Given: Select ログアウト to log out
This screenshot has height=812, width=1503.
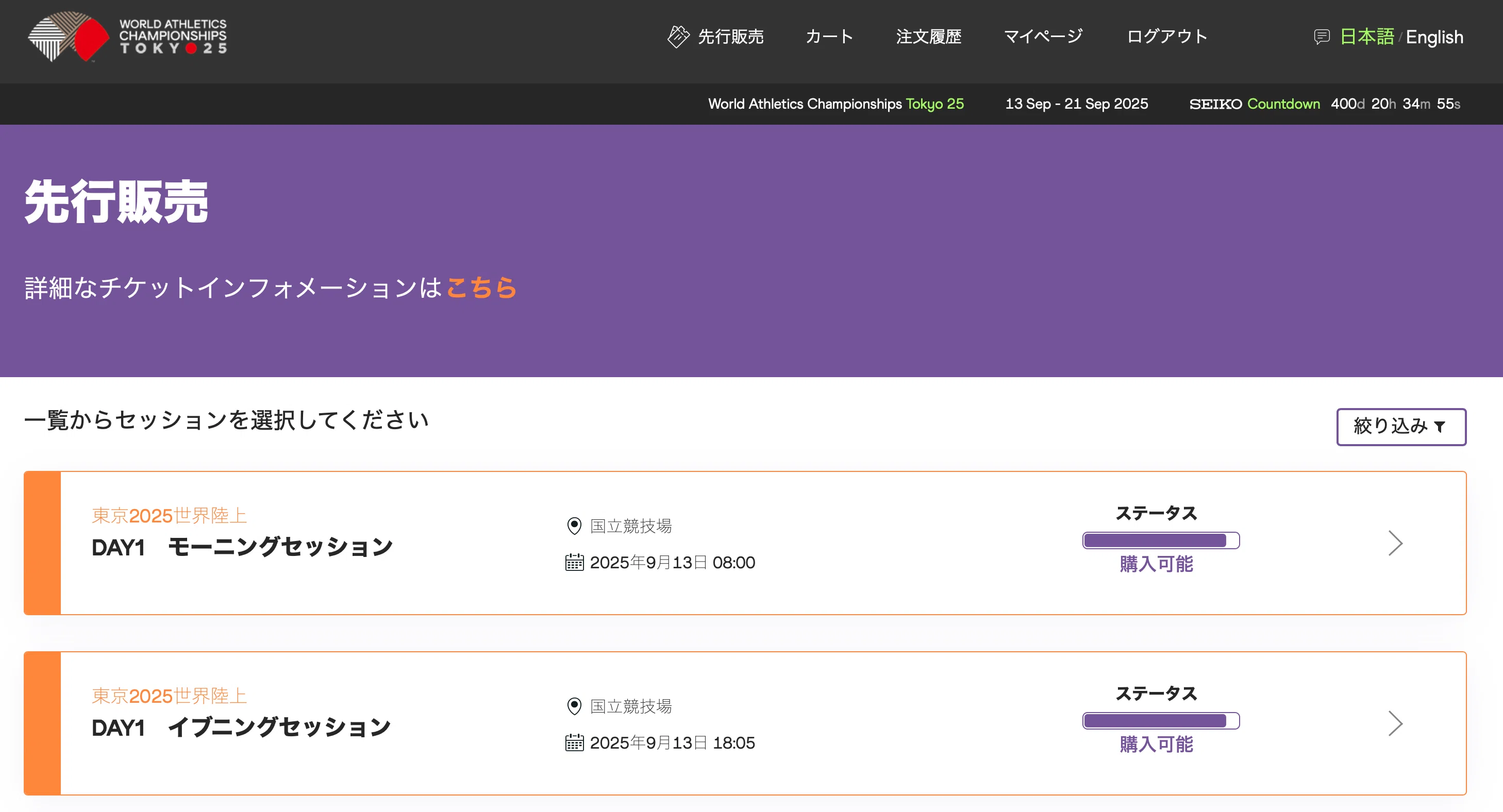Looking at the screenshot, I should pyautogui.click(x=1167, y=37).
